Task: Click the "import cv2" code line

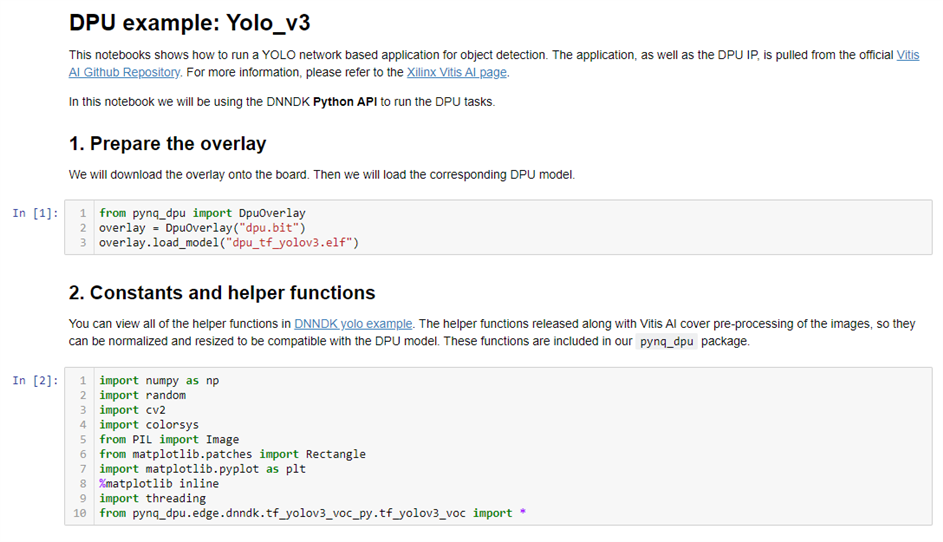Action: click(132, 410)
